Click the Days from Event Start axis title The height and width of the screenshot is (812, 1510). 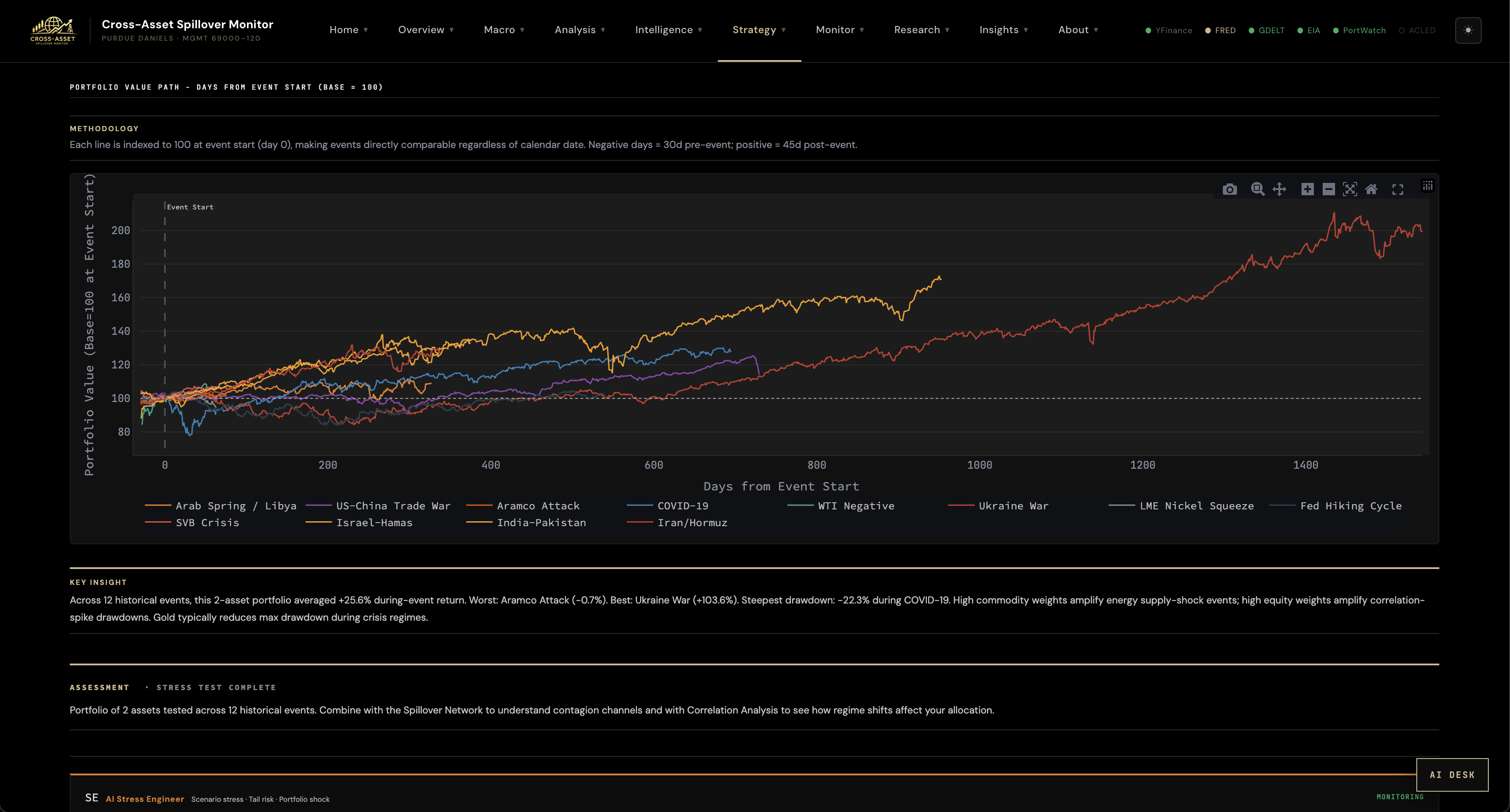click(781, 486)
